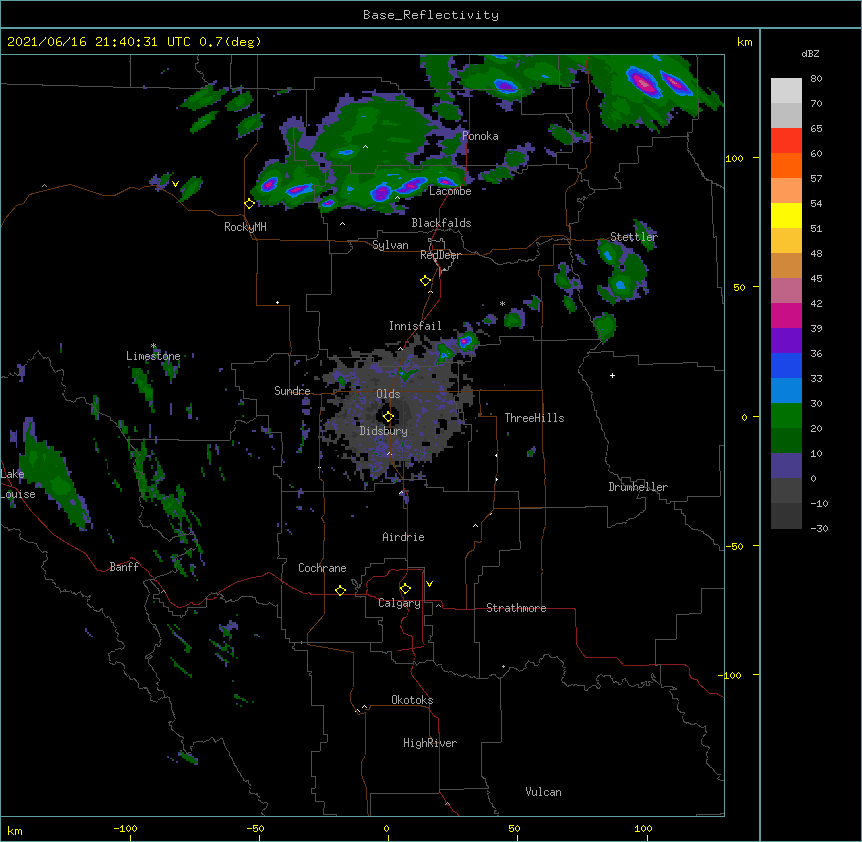This screenshot has width=862, height=842.
Task: Click the Airdrie city label
Action: click(x=403, y=537)
